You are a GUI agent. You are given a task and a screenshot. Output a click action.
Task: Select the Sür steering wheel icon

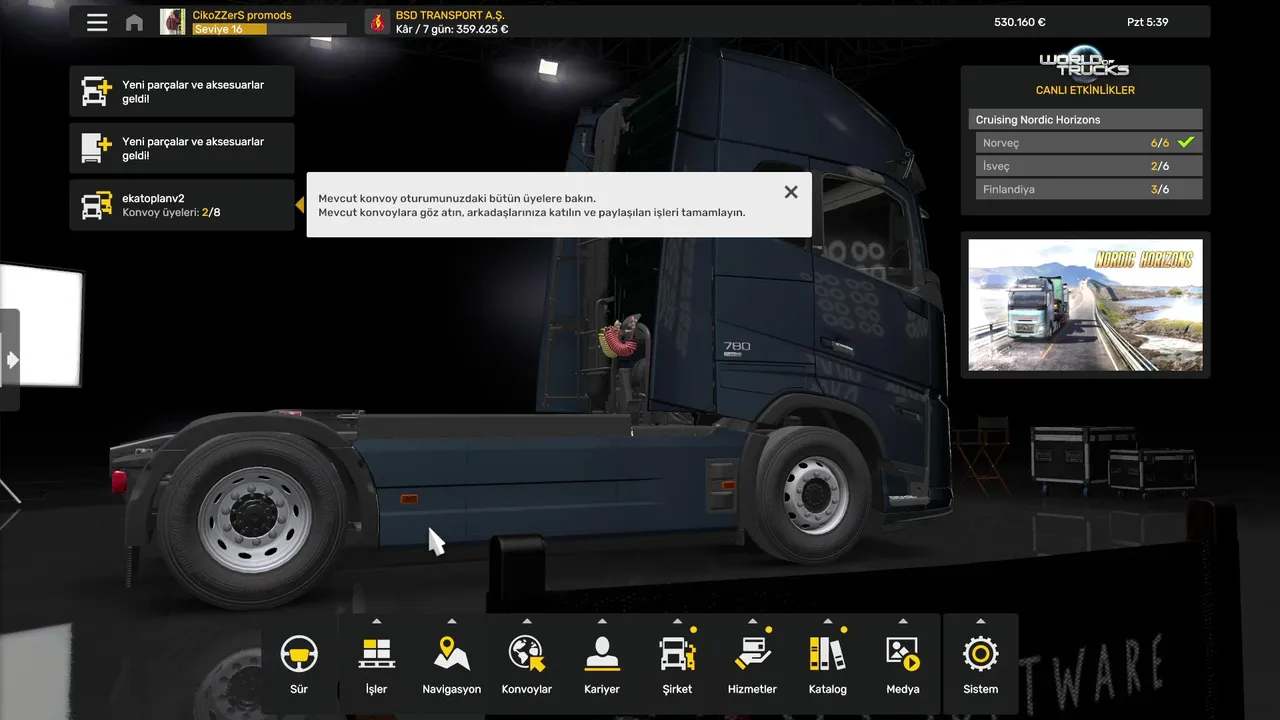pyautogui.click(x=299, y=654)
